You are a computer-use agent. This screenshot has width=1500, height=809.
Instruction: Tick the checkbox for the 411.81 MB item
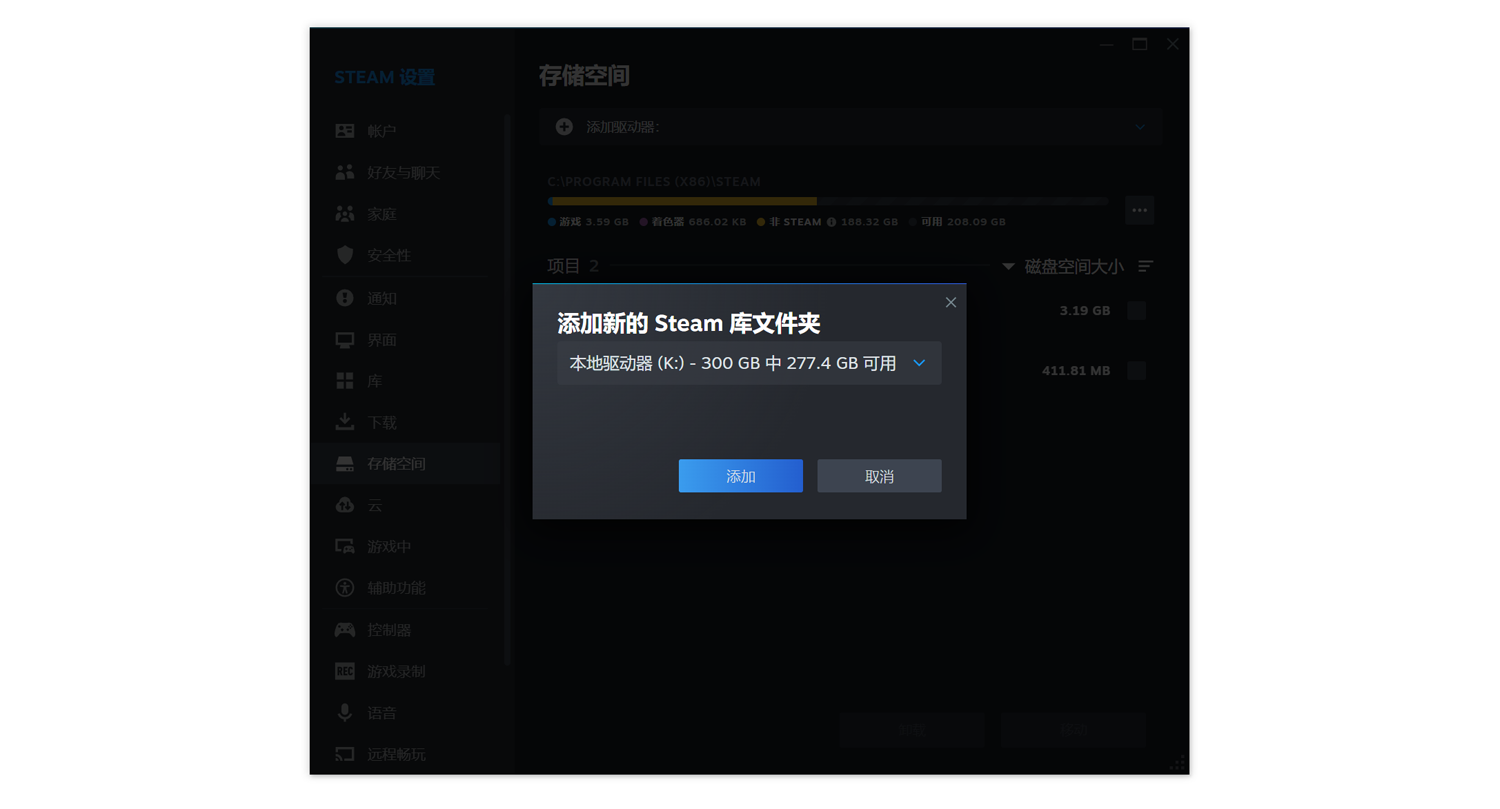coord(1137,371)
